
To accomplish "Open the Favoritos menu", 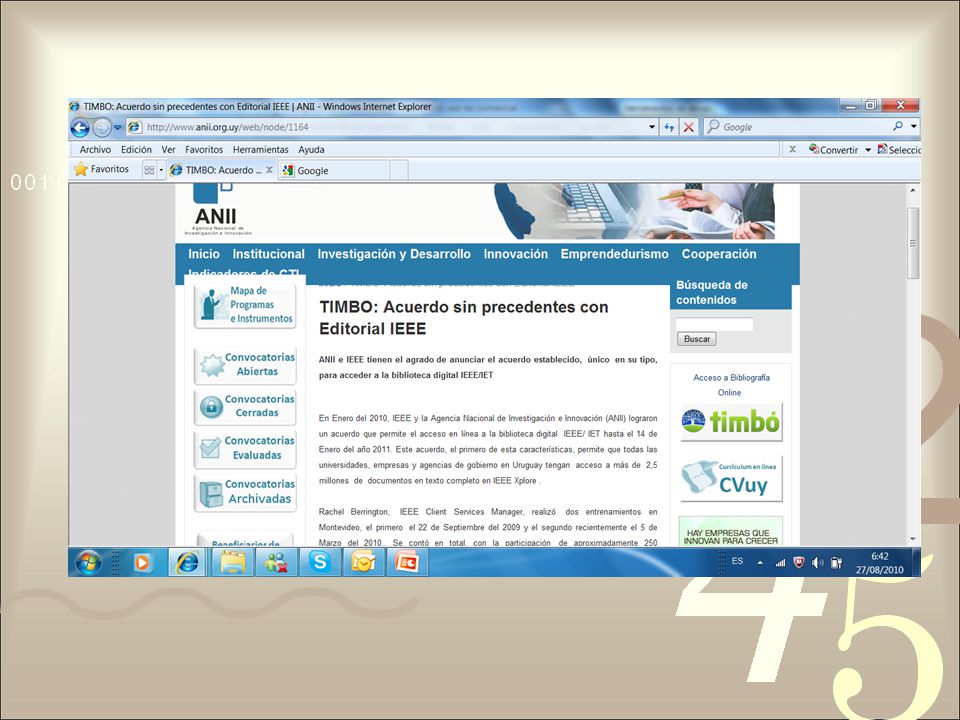I will pos(204,149).
